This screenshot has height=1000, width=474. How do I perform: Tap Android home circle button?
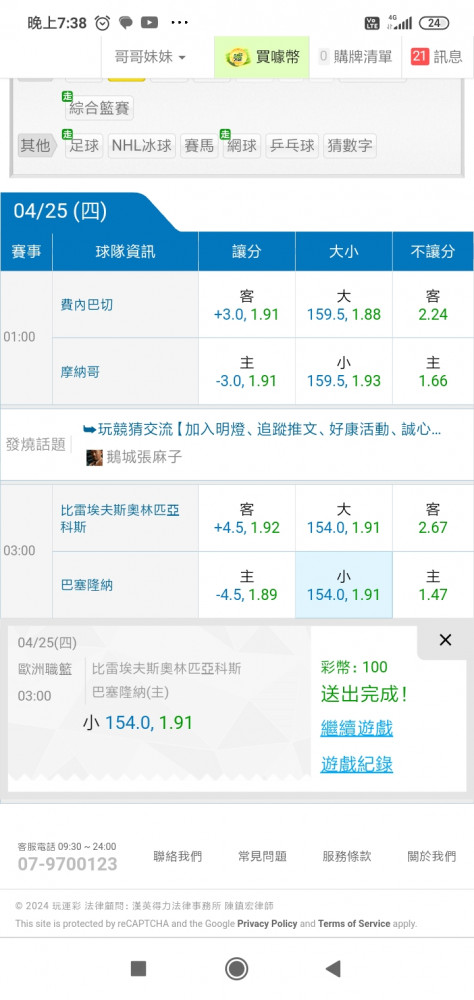[x=237, y=969]
